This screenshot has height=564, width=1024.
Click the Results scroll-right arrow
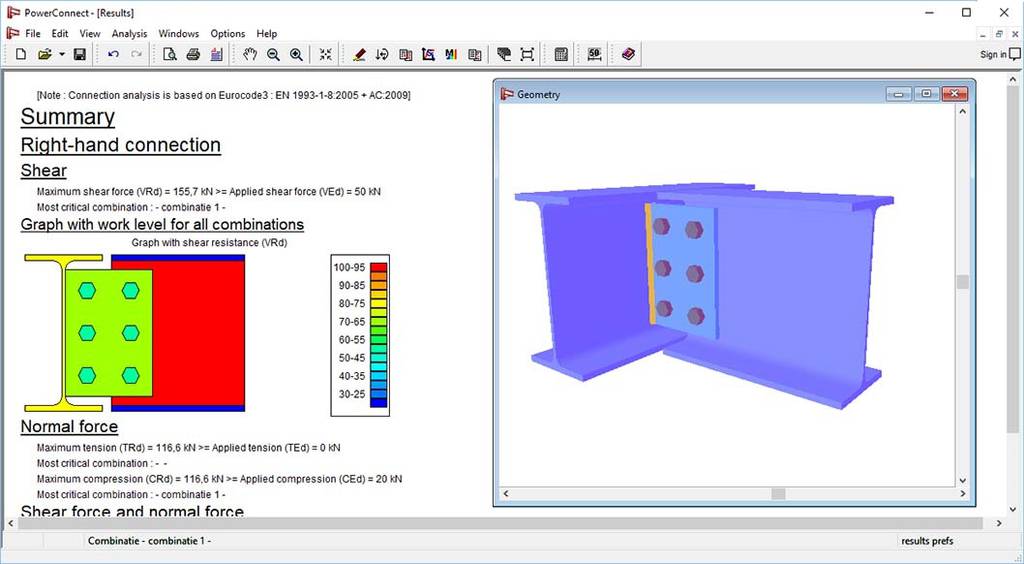999,524
